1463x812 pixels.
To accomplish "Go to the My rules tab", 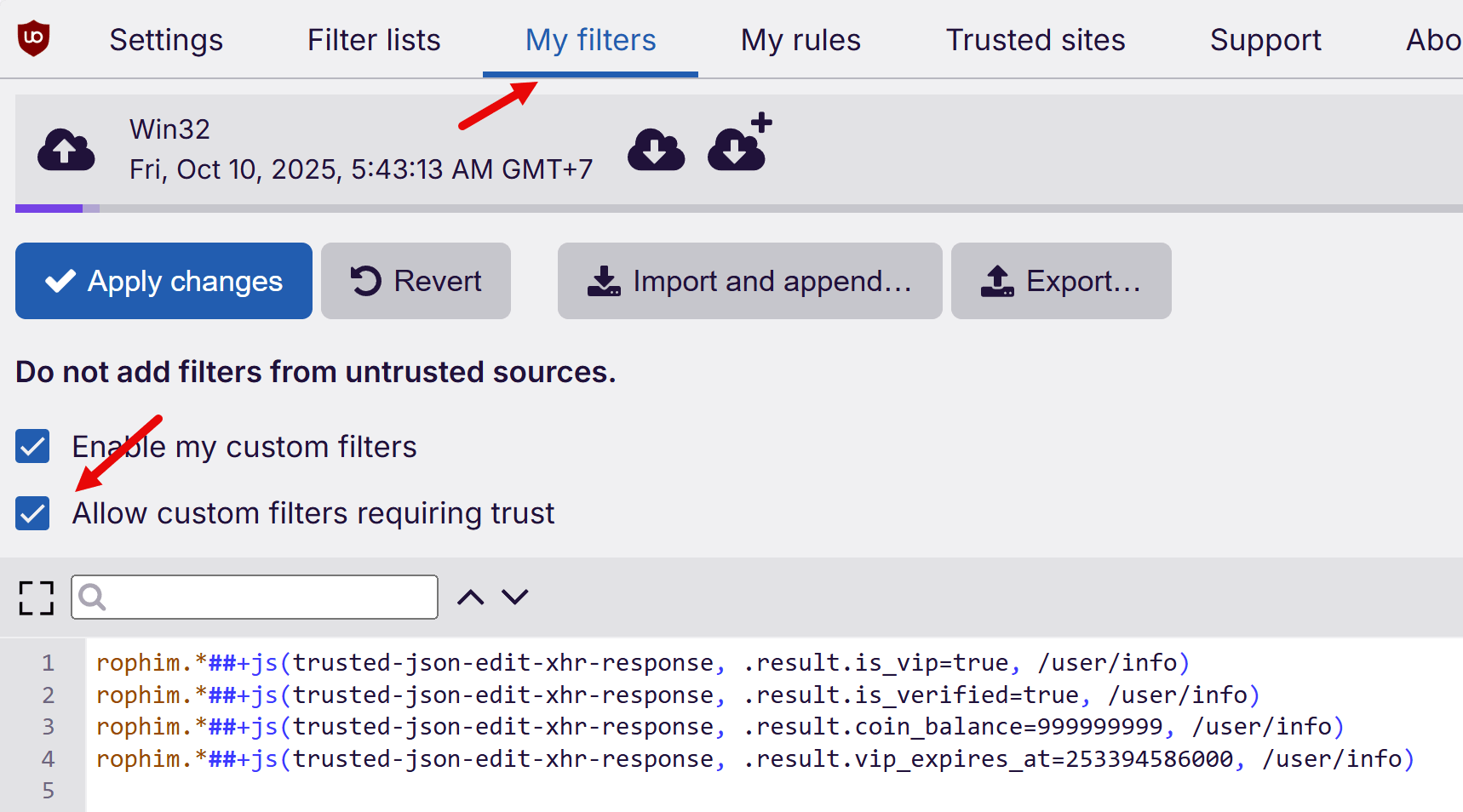I will (800, 40).
